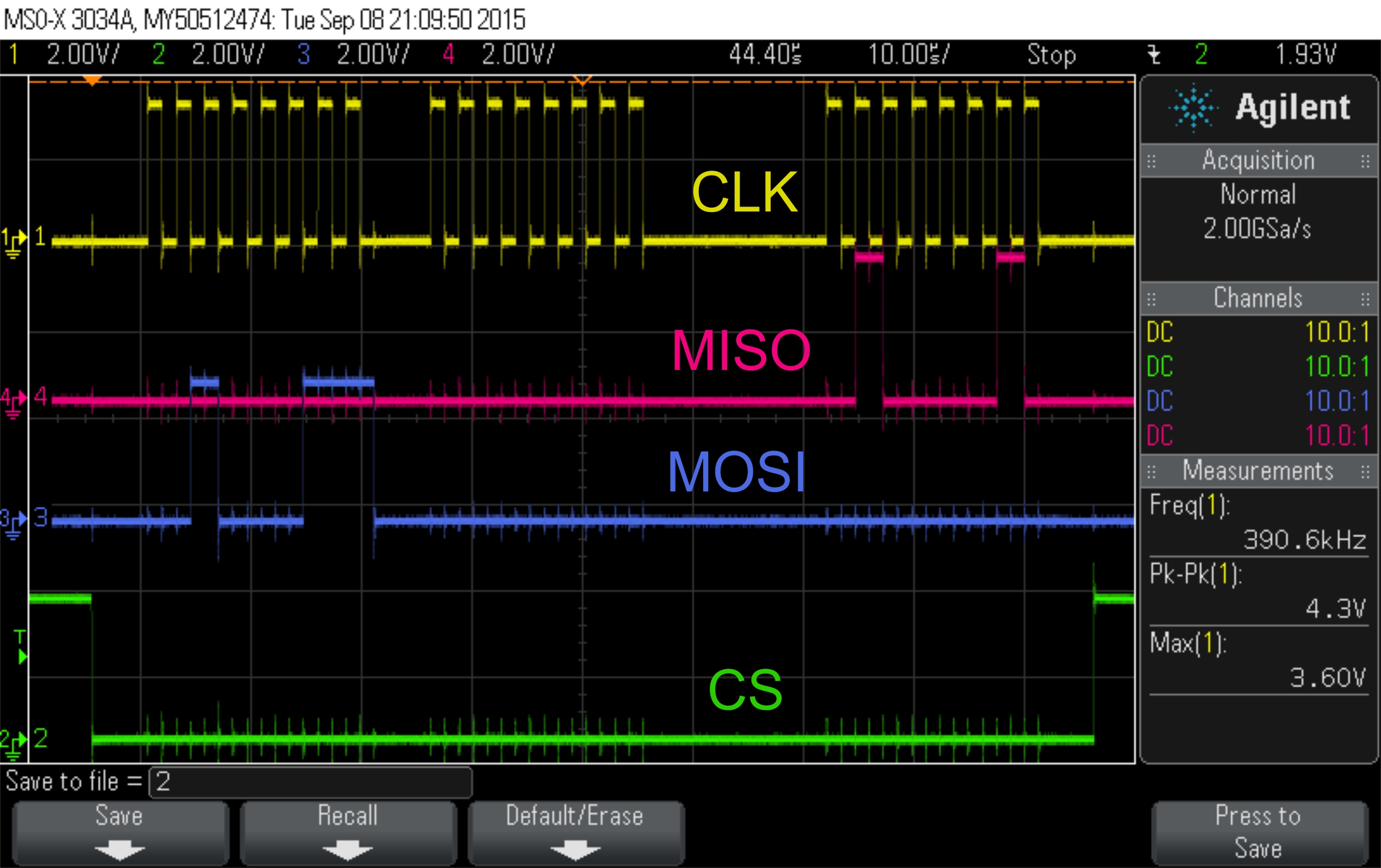The width and height of the screenshot is (1381, 868).
Task: Click the Channels header right grip dots
Action: [1366, 299]
